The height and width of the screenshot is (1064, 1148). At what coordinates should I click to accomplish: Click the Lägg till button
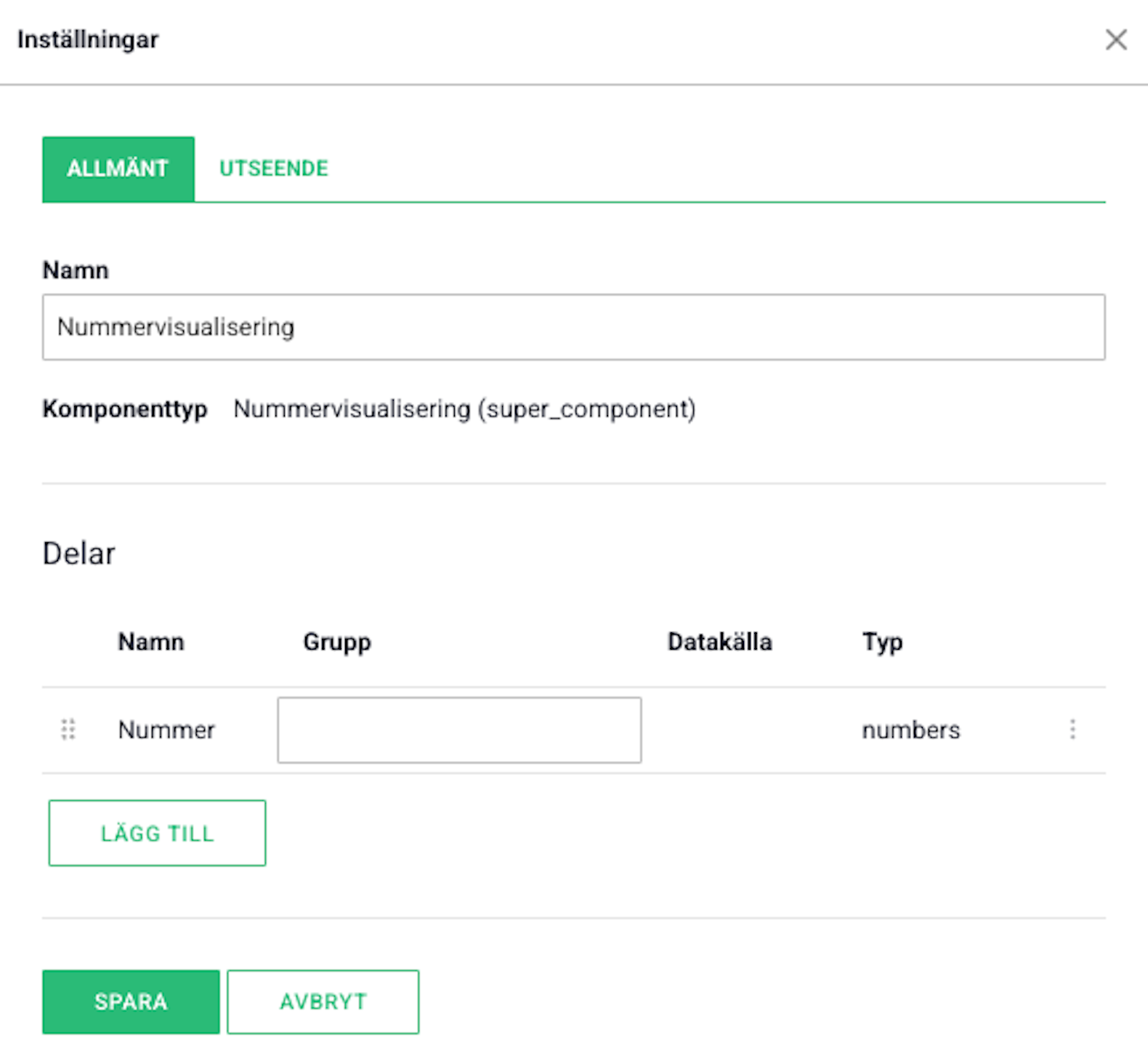[157, 833]
